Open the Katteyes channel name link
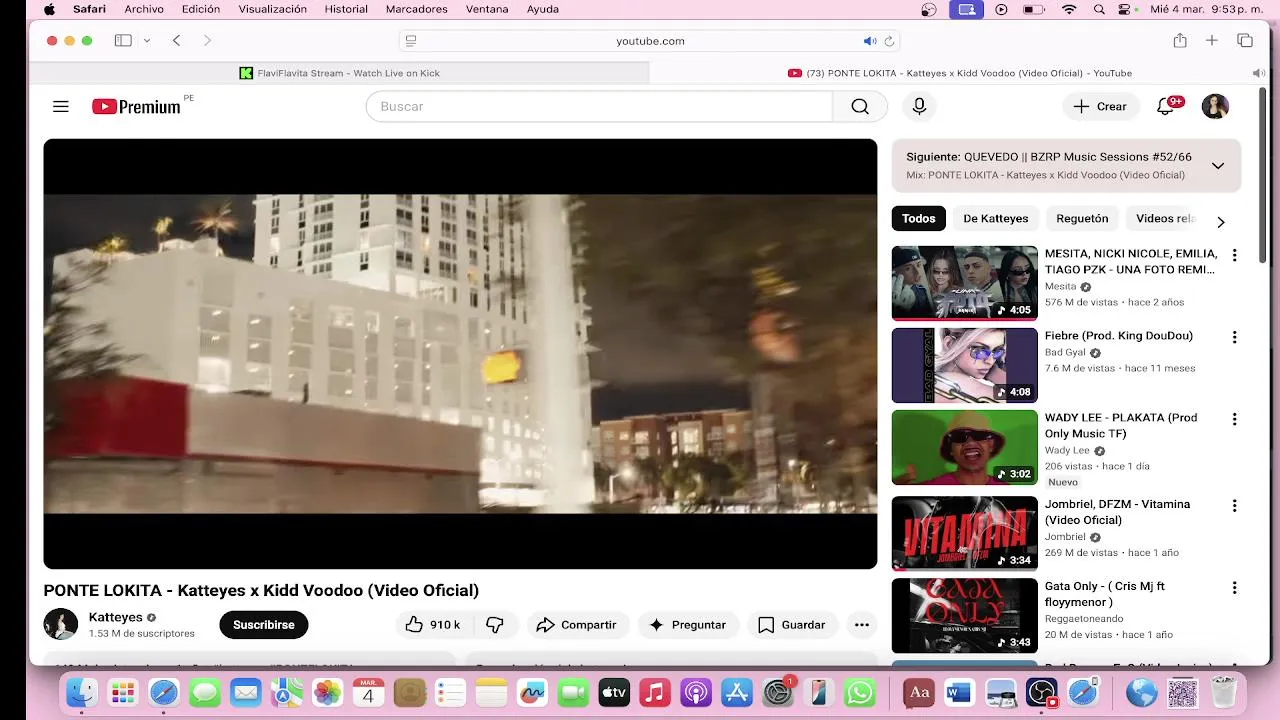The image size is (1280, 720). [x=116, y=617]
